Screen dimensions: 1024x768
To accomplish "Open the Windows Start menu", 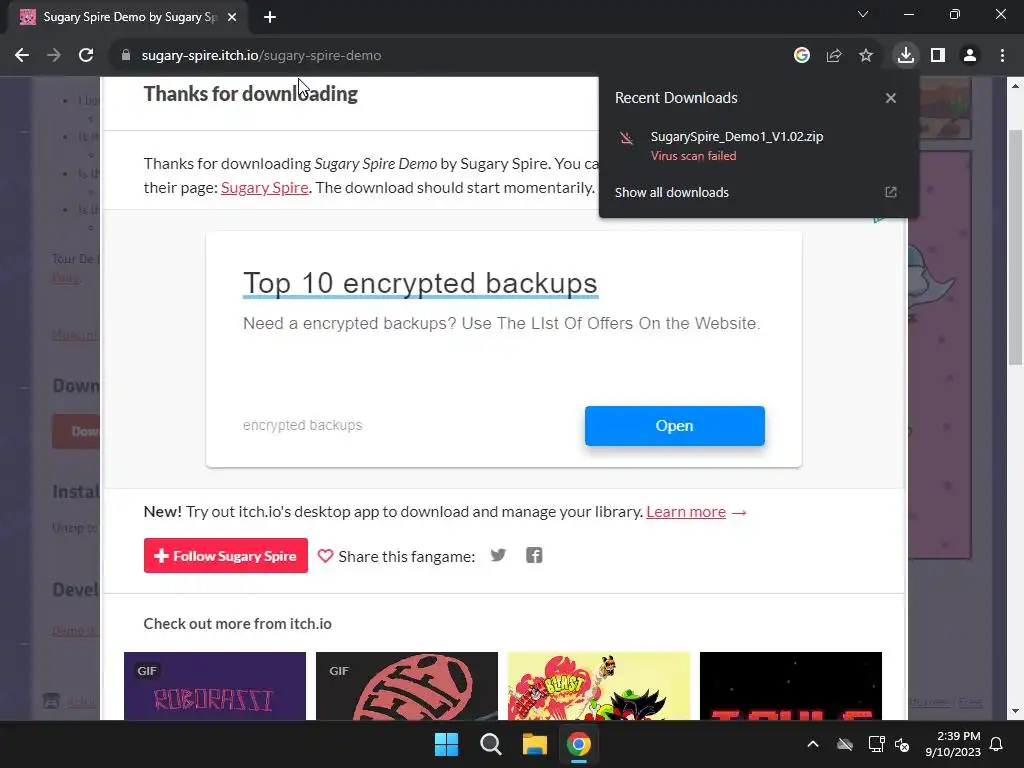I will [447, 744].
